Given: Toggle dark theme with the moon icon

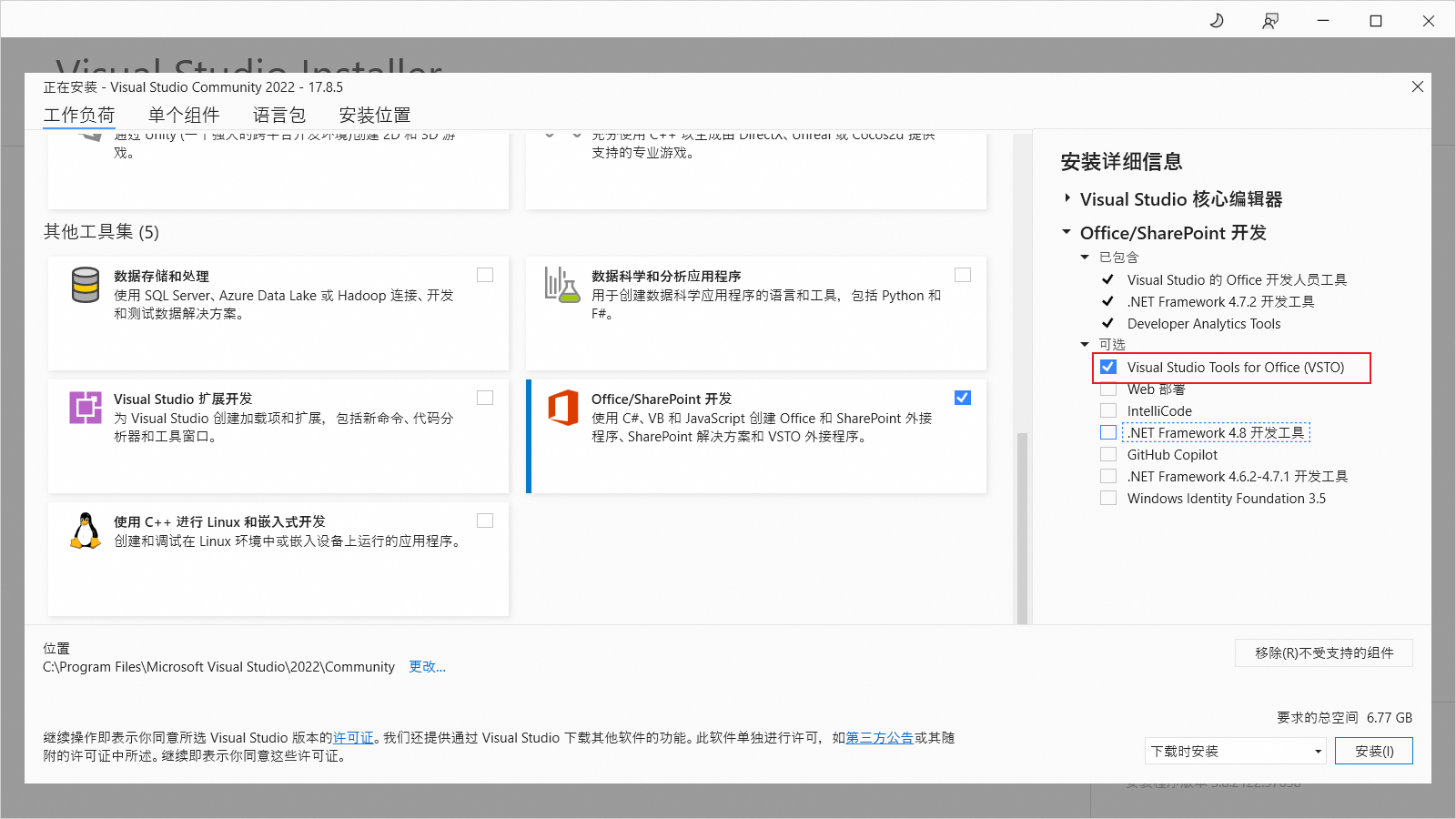Looking at the screenshot, I should tap(1217, 20).
